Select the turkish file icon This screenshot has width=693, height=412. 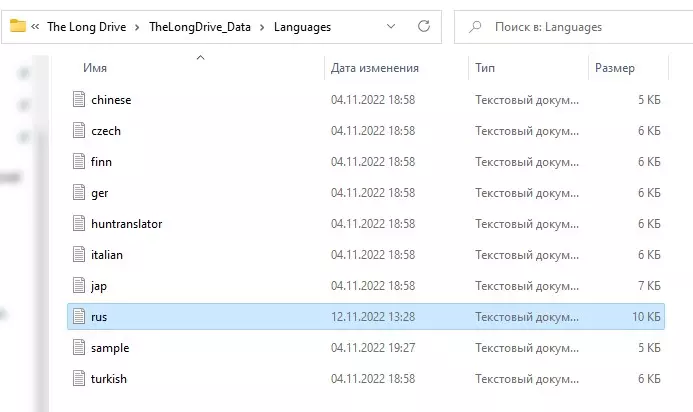click(80, 379)
